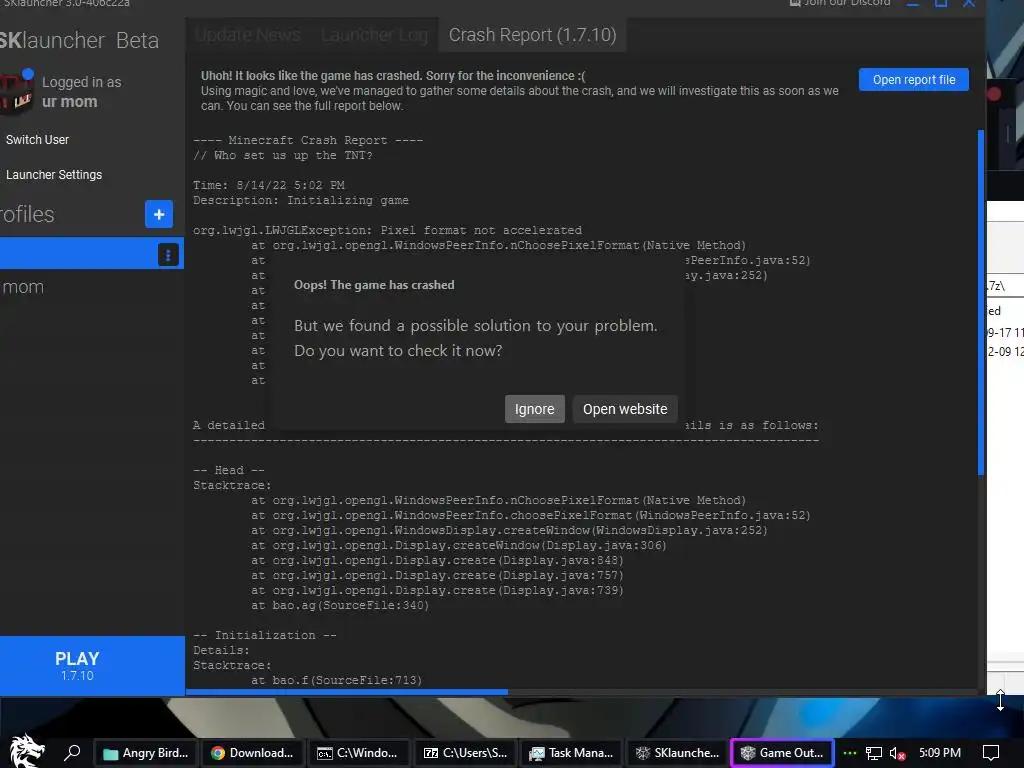Open the selected profile's three-dot options
Image resolution: width=1024 pixels, height=768 pixels.
click(168, 255)
